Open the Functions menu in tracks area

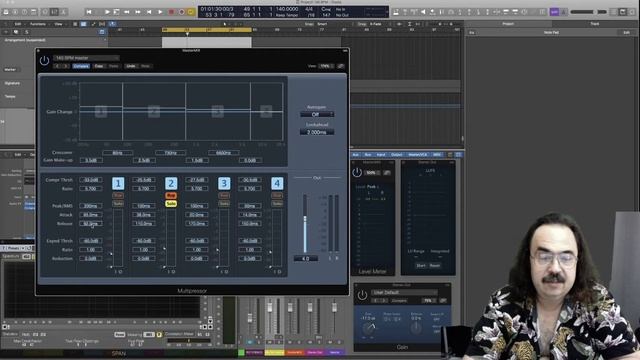click(x=38, y=24)
